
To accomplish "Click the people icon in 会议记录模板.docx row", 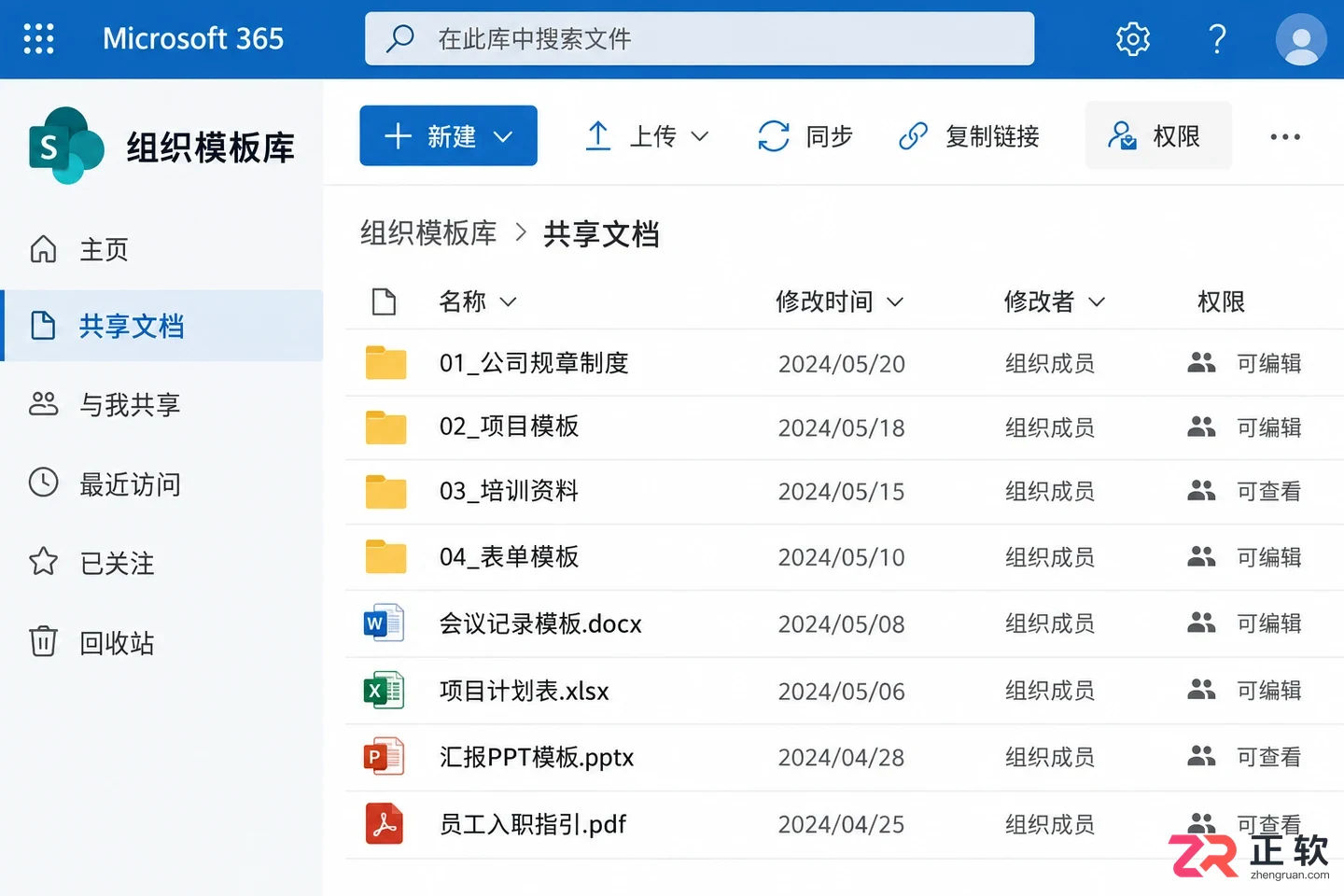I will [1201, 623].
